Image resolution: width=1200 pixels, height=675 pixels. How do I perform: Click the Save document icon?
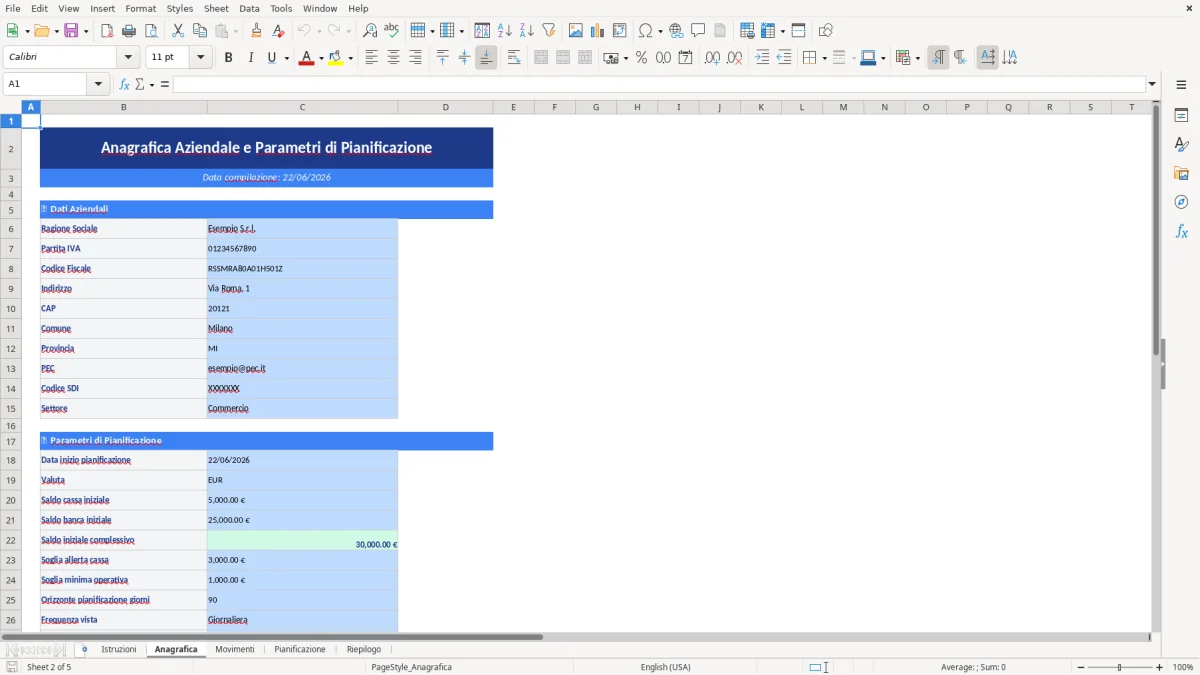[71, 31]
